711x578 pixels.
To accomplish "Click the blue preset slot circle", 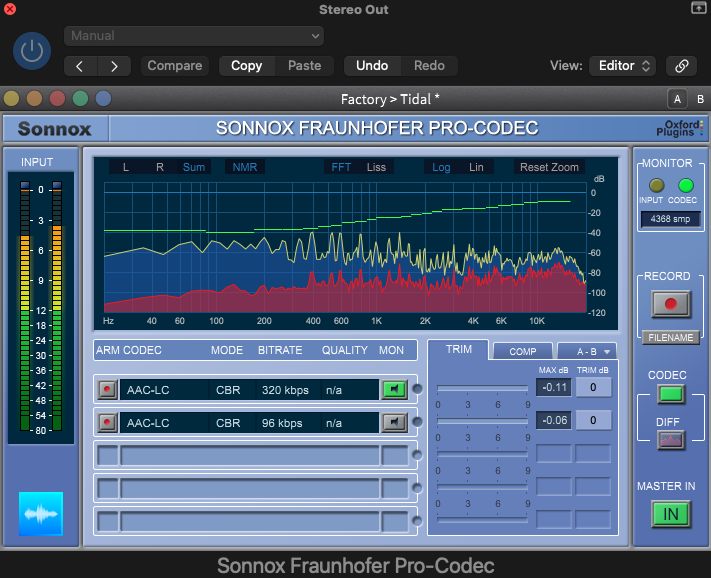I will (103, 98).
